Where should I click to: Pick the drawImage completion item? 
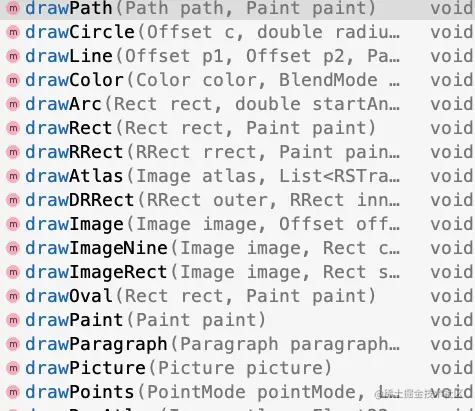237,224
